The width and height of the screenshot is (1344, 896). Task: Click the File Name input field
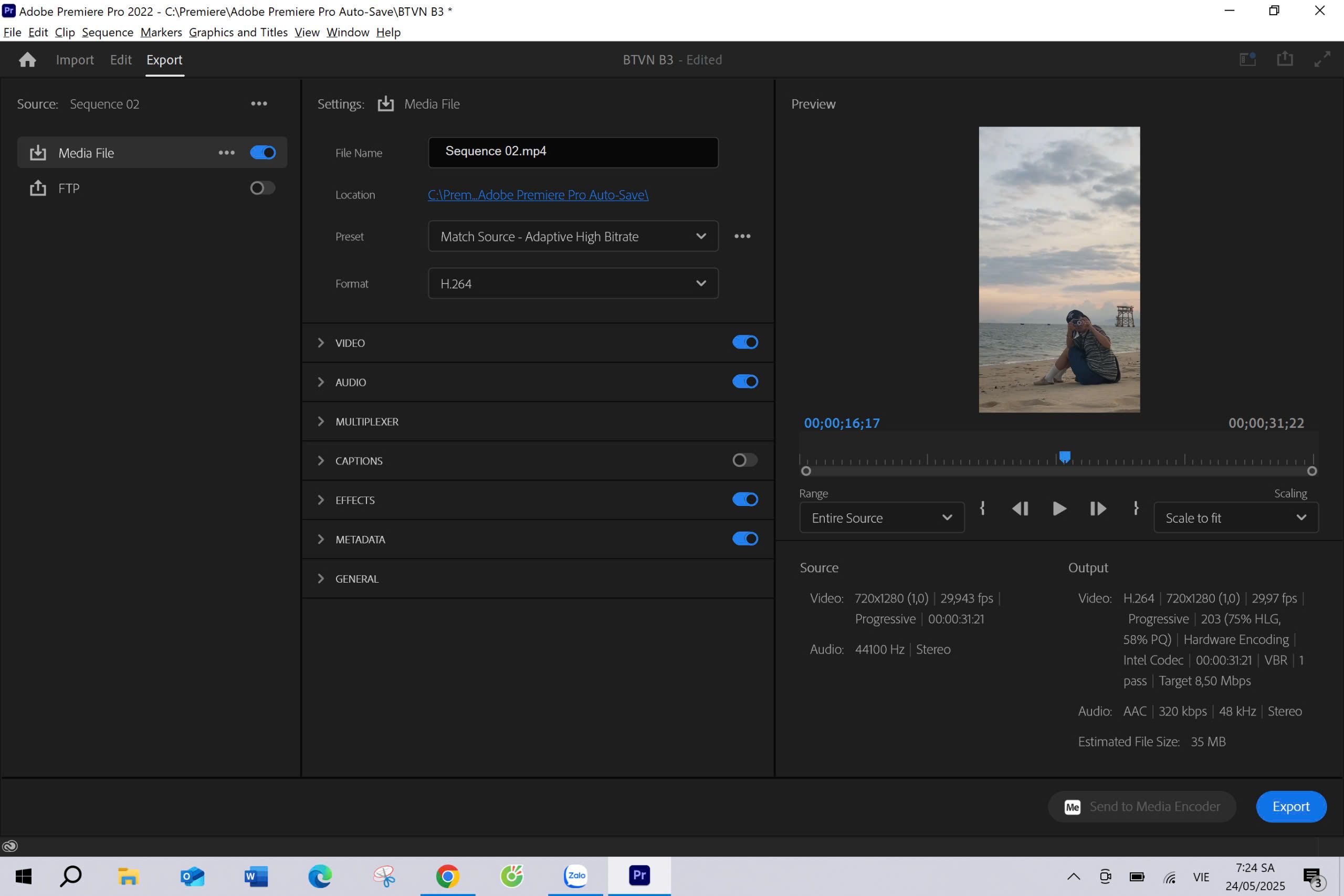(573, 153)
